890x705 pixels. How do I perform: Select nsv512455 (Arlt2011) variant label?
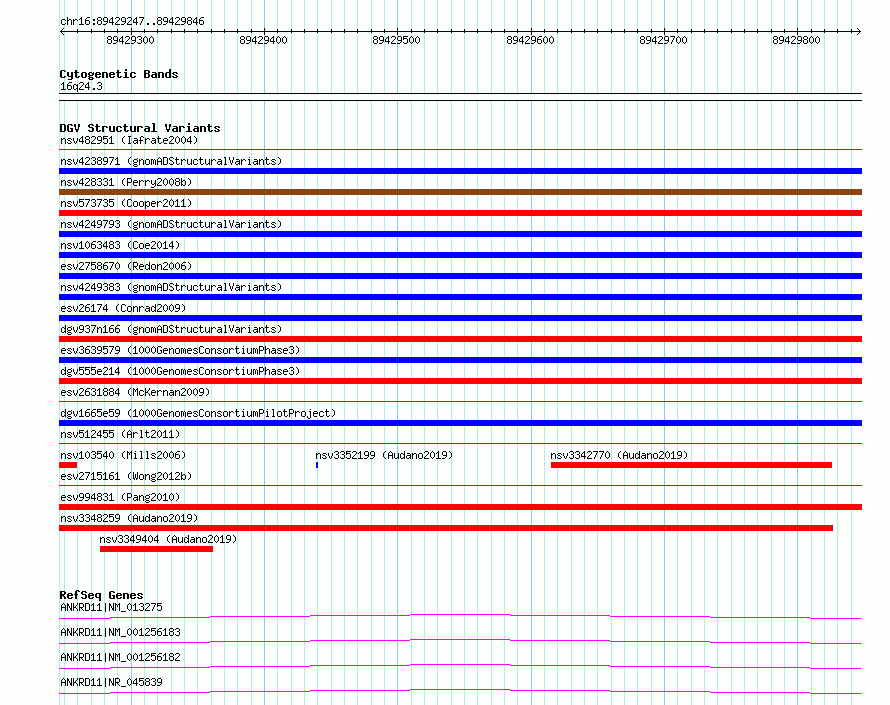120,434
